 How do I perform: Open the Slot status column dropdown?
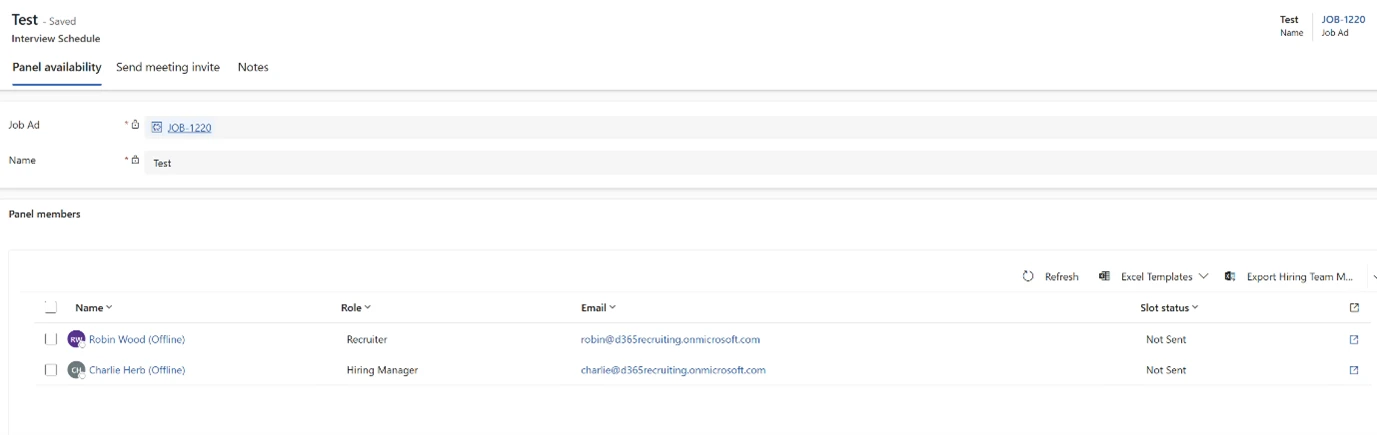tap(1169, 308)
